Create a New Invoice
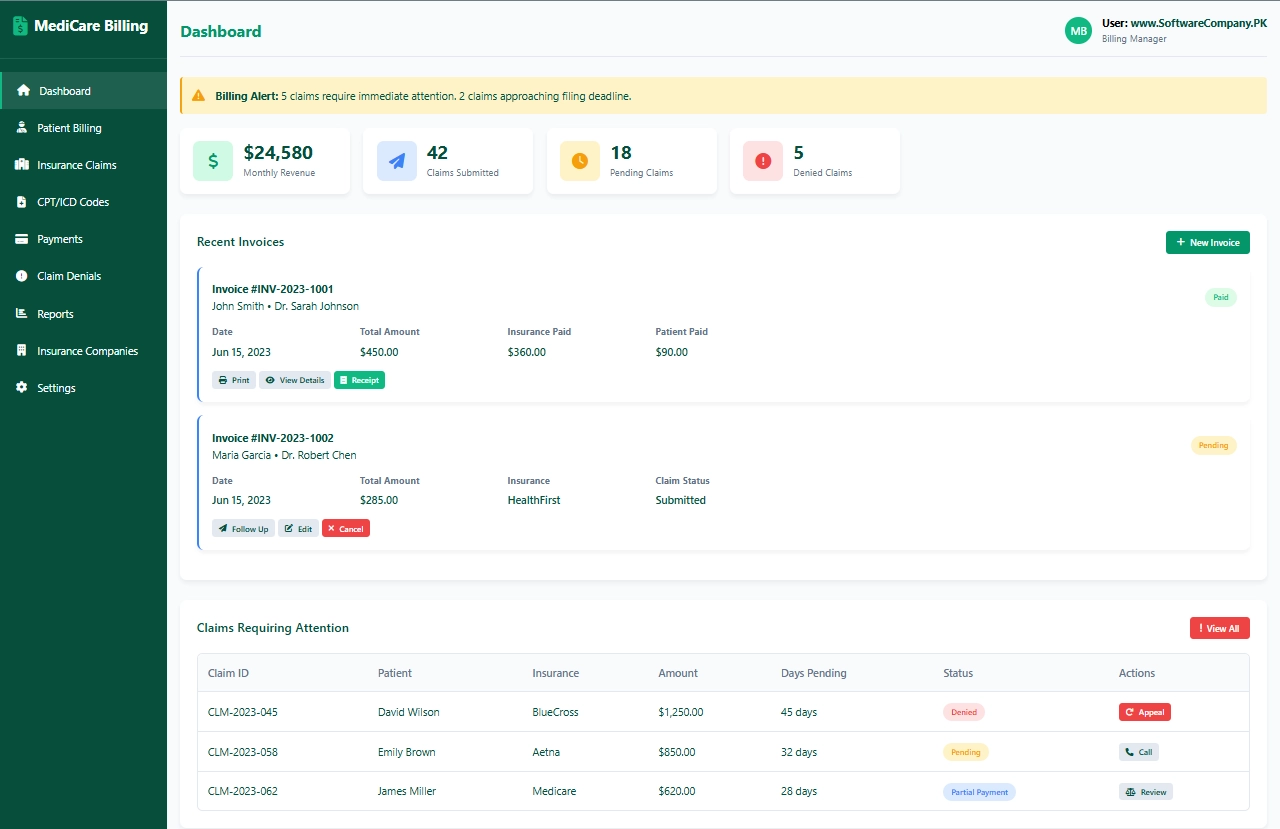The image size is (1280, 829). coord(1207,242)
